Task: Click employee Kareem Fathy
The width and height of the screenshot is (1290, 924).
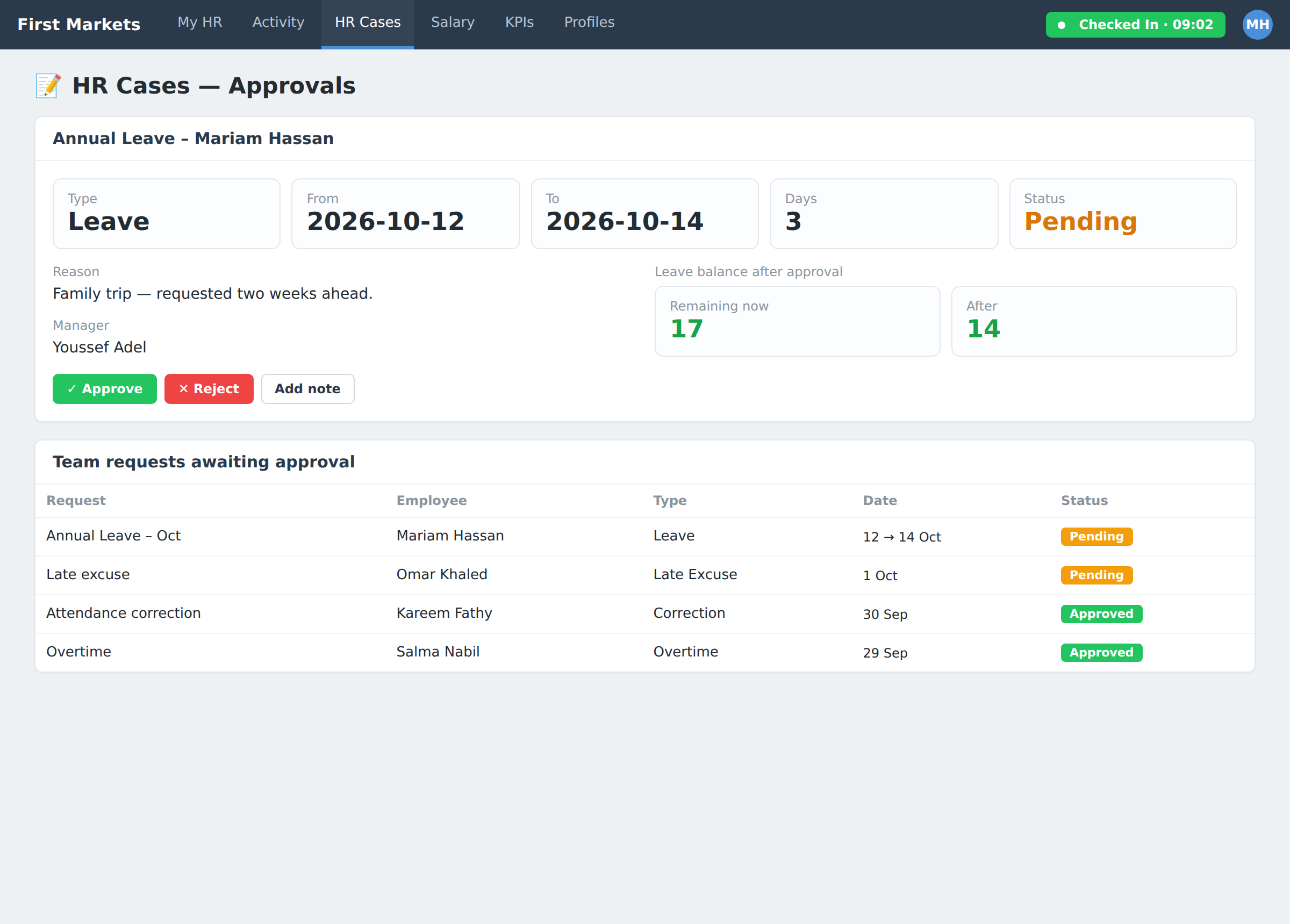Action: [x=444, y=613]
